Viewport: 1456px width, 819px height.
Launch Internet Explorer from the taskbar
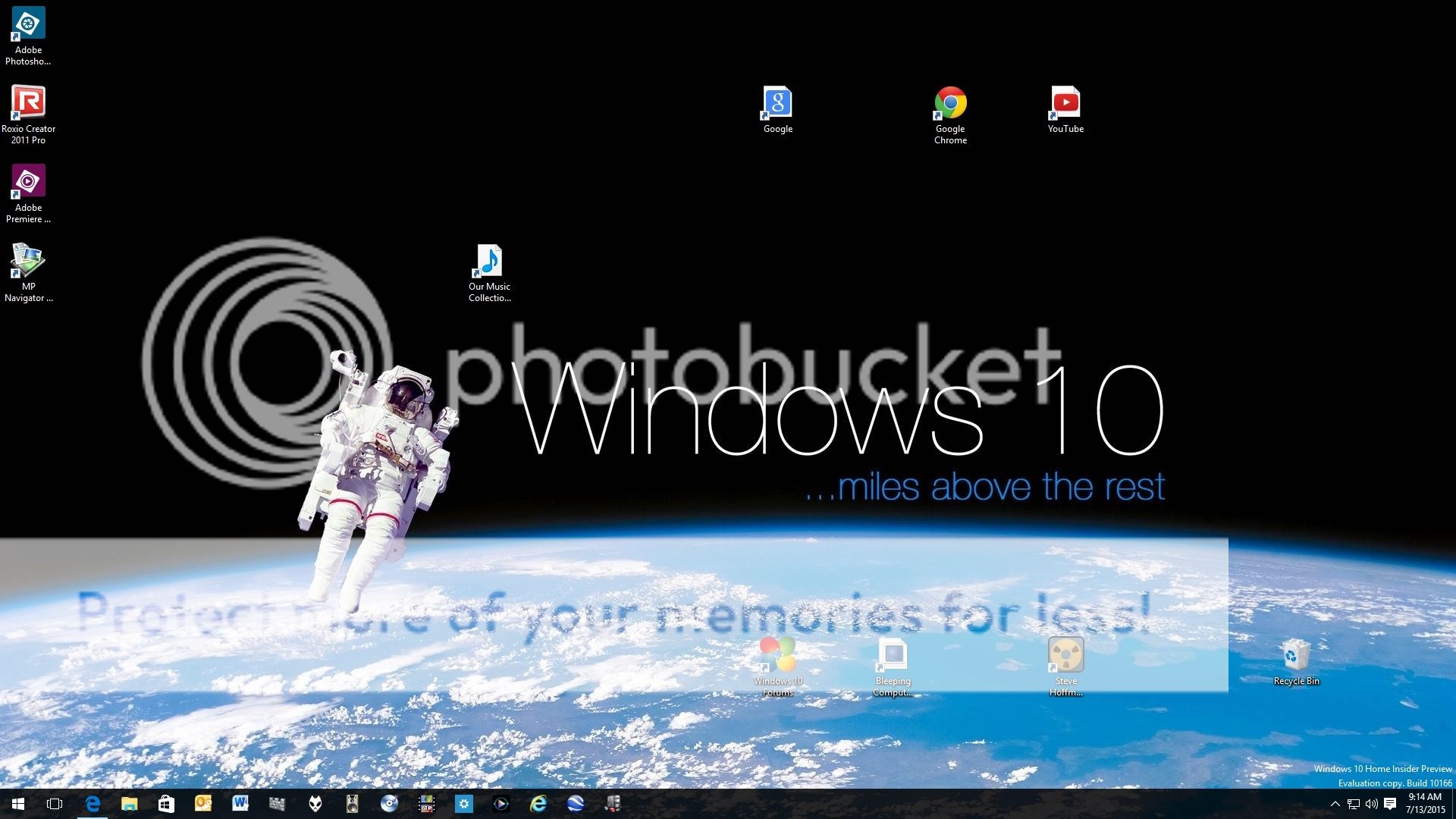pos(538,804)
